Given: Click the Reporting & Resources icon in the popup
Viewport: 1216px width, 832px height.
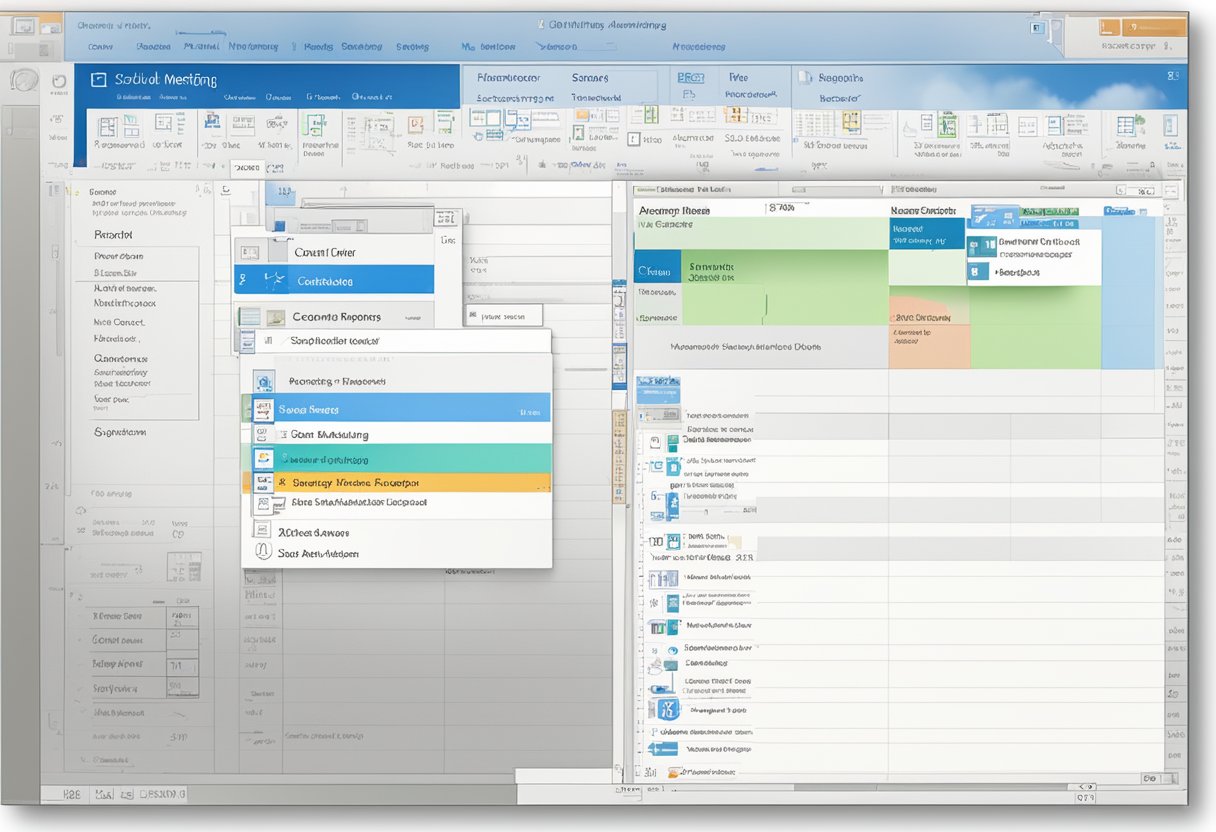Looking at the screenshot, I should tap(263, 381).
